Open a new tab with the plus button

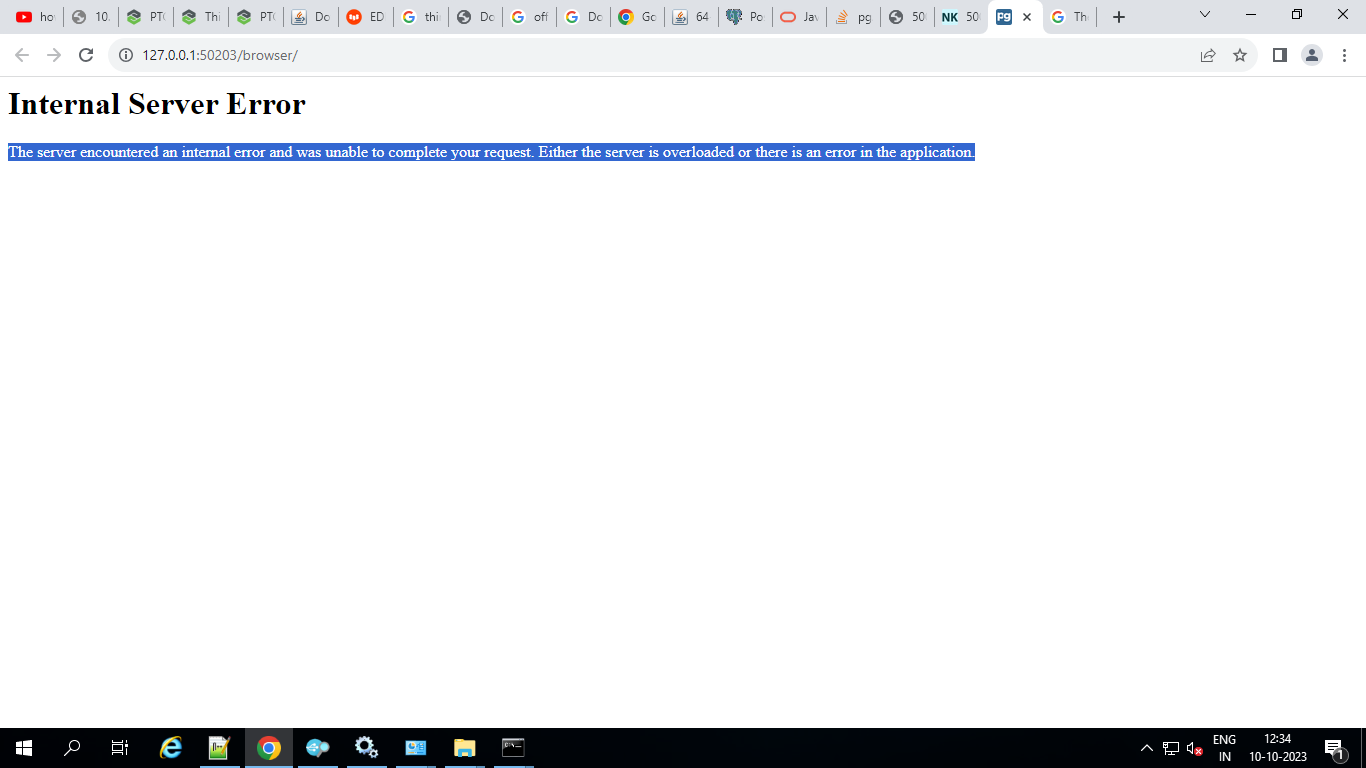pos(1118,16)
